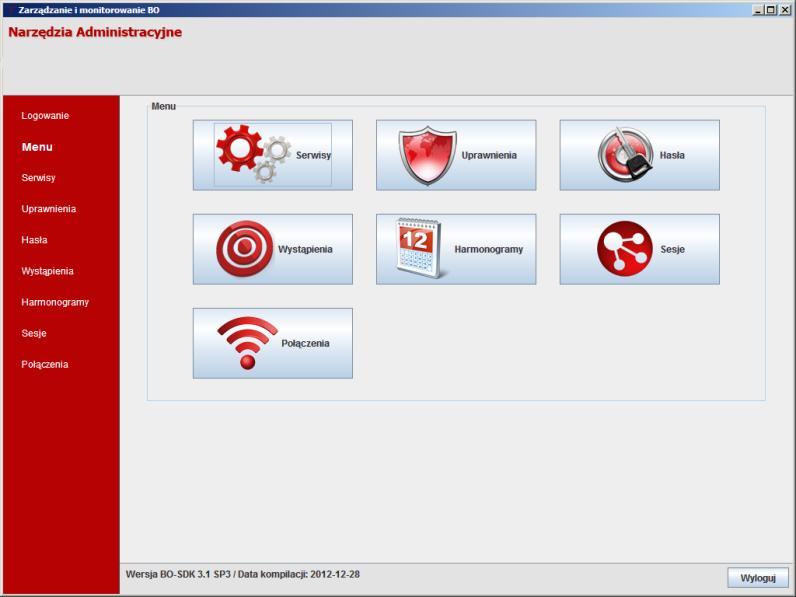Maximize the application window
Image resolution: width=796 pixels, height=597 pixels.
coord(771,10)
